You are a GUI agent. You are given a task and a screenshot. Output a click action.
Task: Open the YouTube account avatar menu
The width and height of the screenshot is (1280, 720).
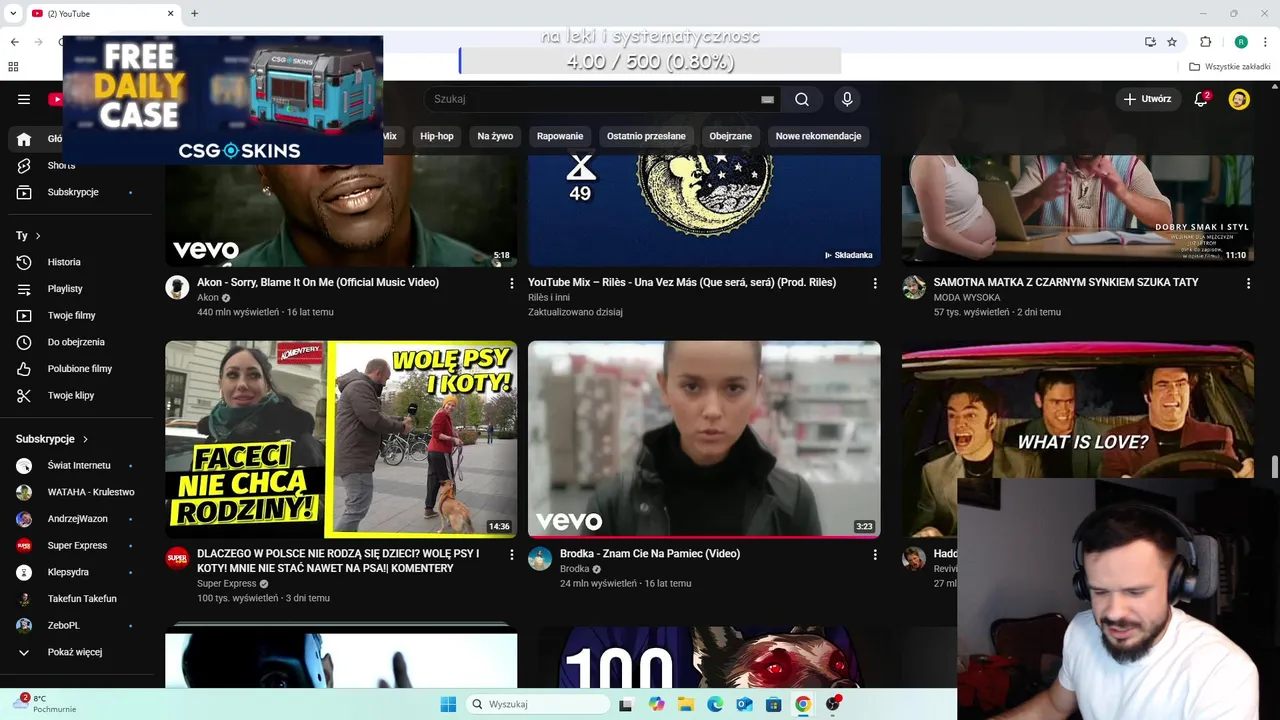point(1239,99)
